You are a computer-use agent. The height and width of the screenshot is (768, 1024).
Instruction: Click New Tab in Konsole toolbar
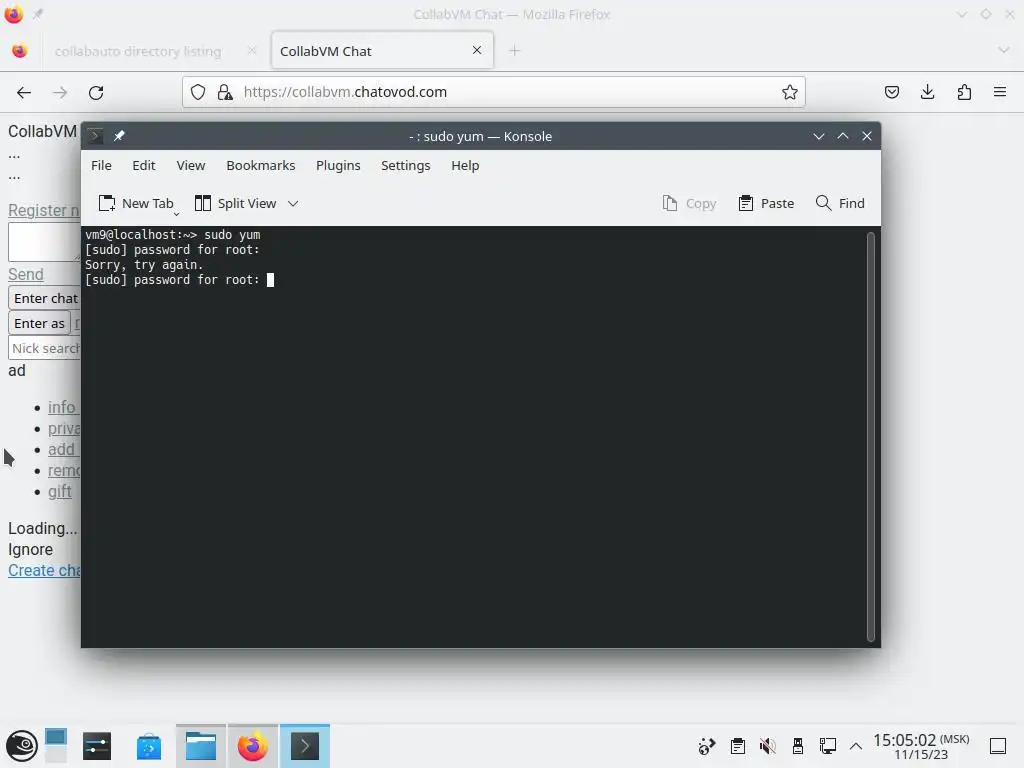[x=136, y=203]
